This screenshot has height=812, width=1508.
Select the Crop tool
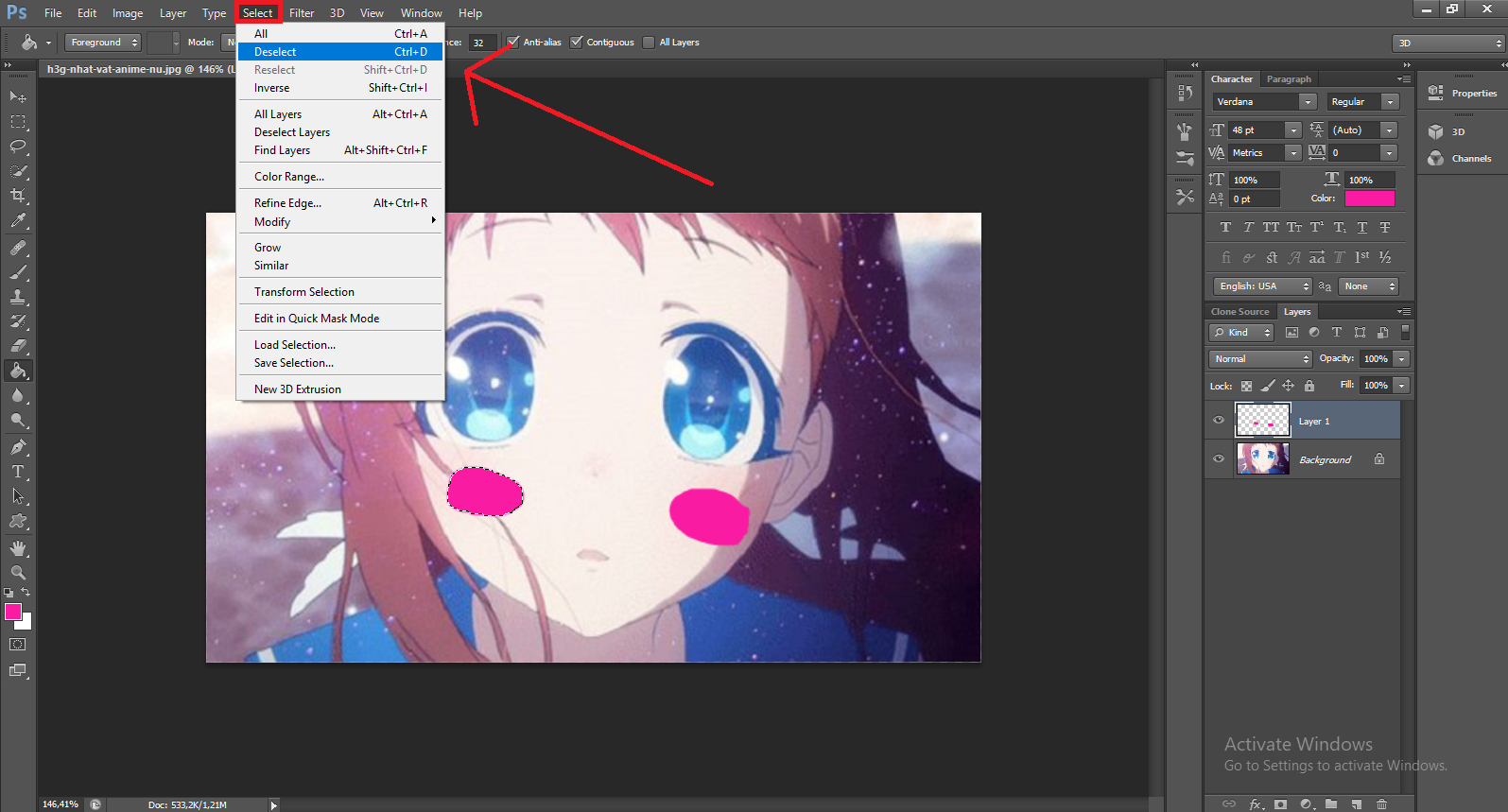click(18, 196)
